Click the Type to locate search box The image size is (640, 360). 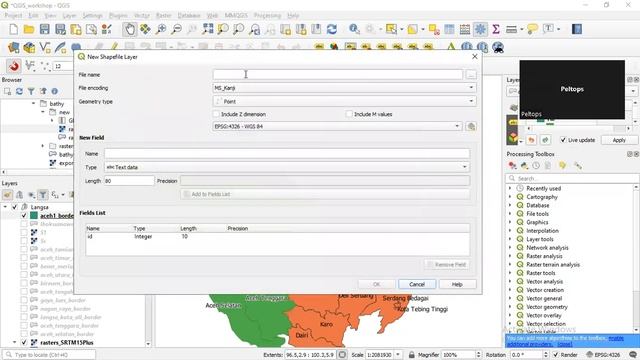49,355
